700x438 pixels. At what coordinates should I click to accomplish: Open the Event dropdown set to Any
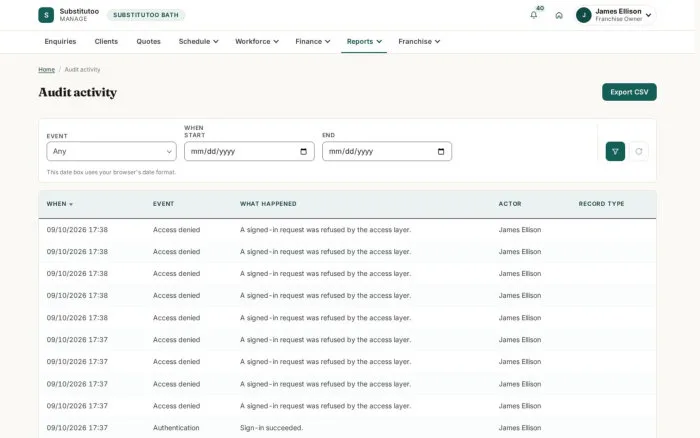[111, 151]
